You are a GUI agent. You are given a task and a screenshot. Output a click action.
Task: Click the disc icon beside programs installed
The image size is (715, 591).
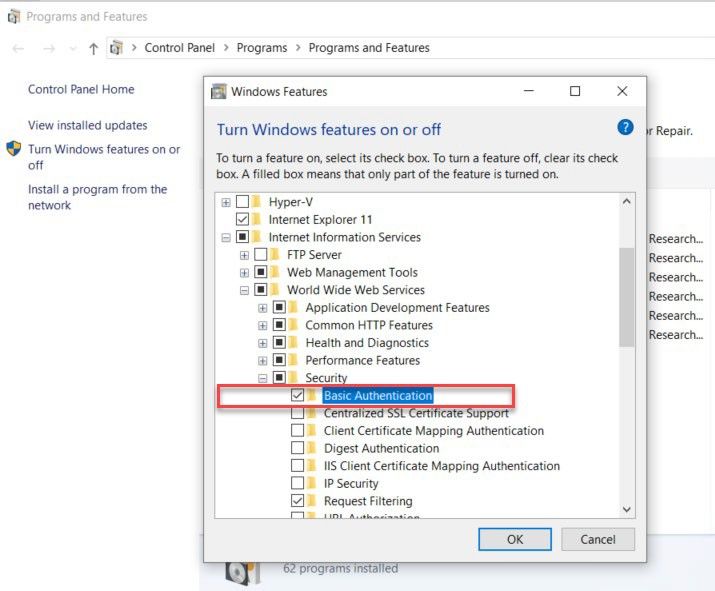(242, 574)
